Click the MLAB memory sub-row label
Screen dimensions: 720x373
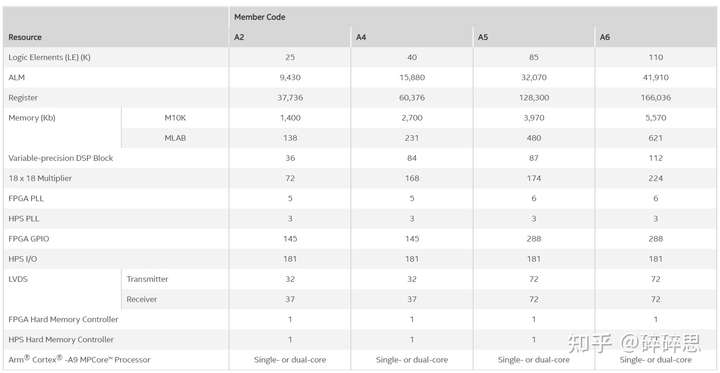175,138
